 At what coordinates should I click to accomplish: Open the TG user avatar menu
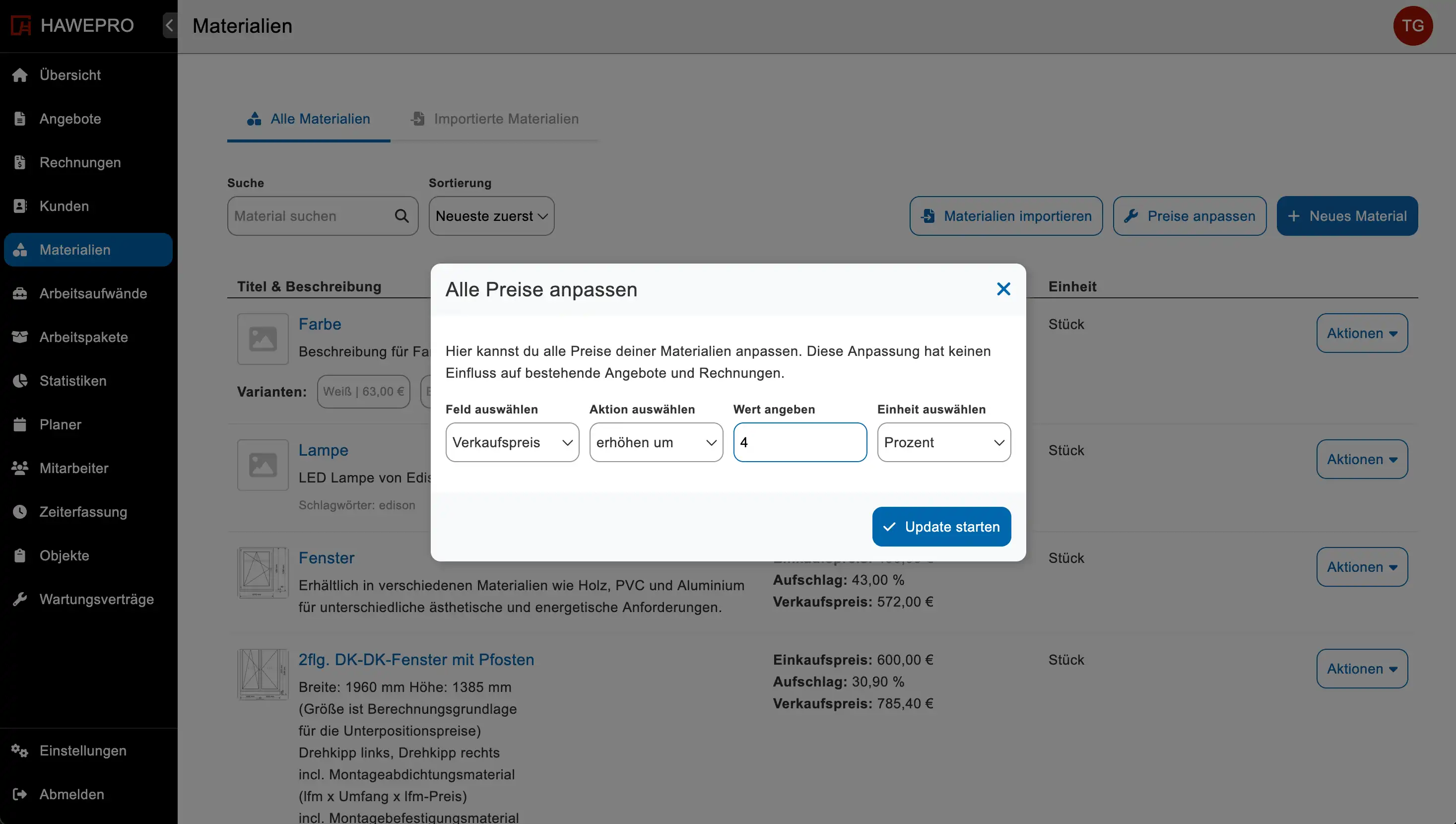pyautogui.click(x=1412, y=26)
